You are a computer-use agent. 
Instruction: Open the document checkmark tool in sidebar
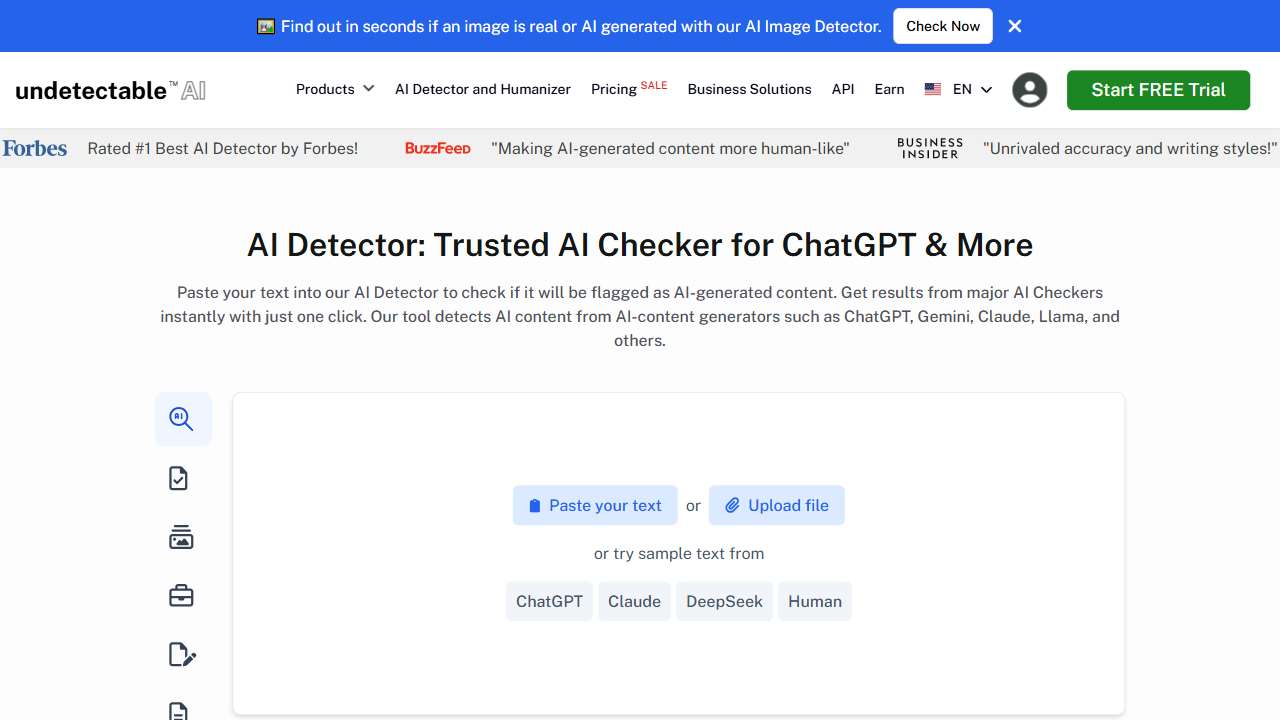point(180,477)
